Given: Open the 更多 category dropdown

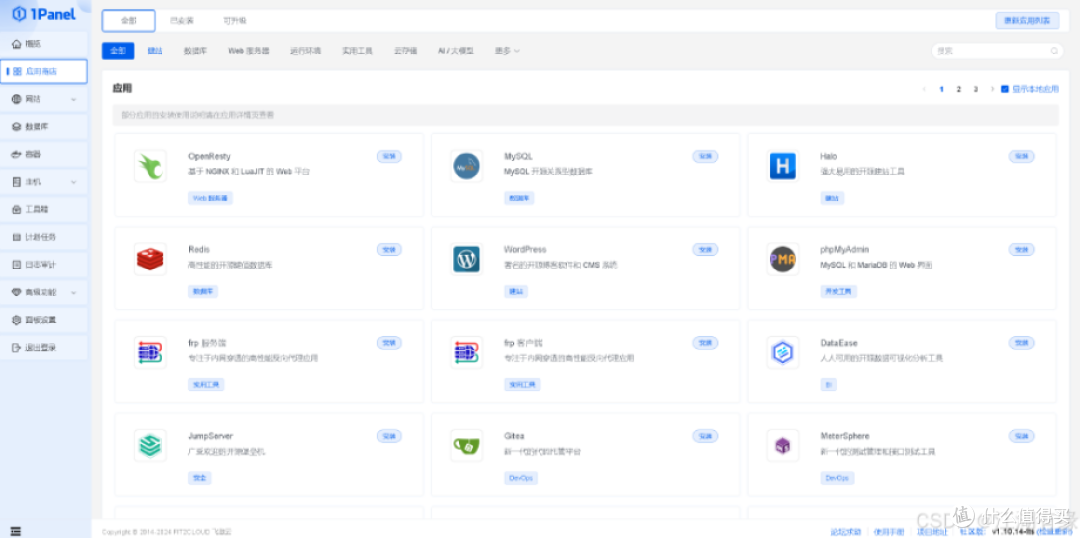Looking at the screenshot, I should pos(506,51).
